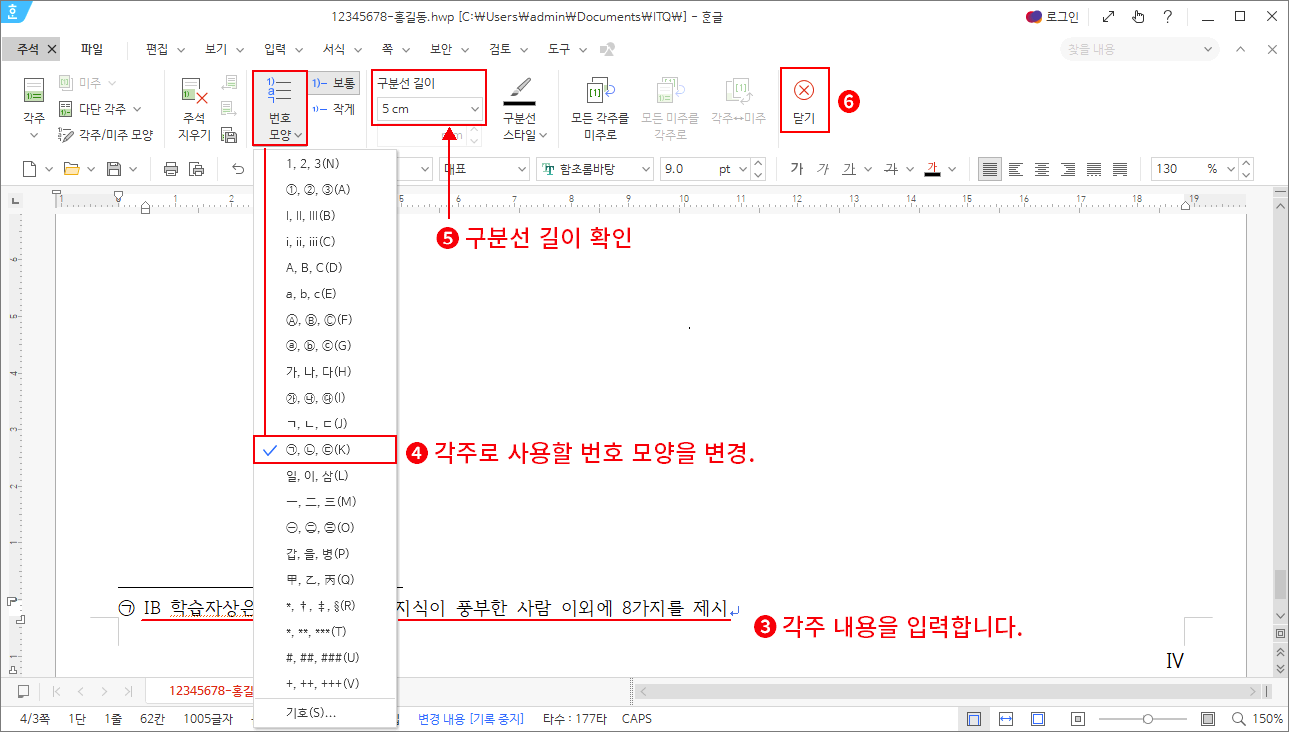Select the 작게 footnote size option
The width and height of the screenshot is (1289, 732).
(x=335, y=108)
